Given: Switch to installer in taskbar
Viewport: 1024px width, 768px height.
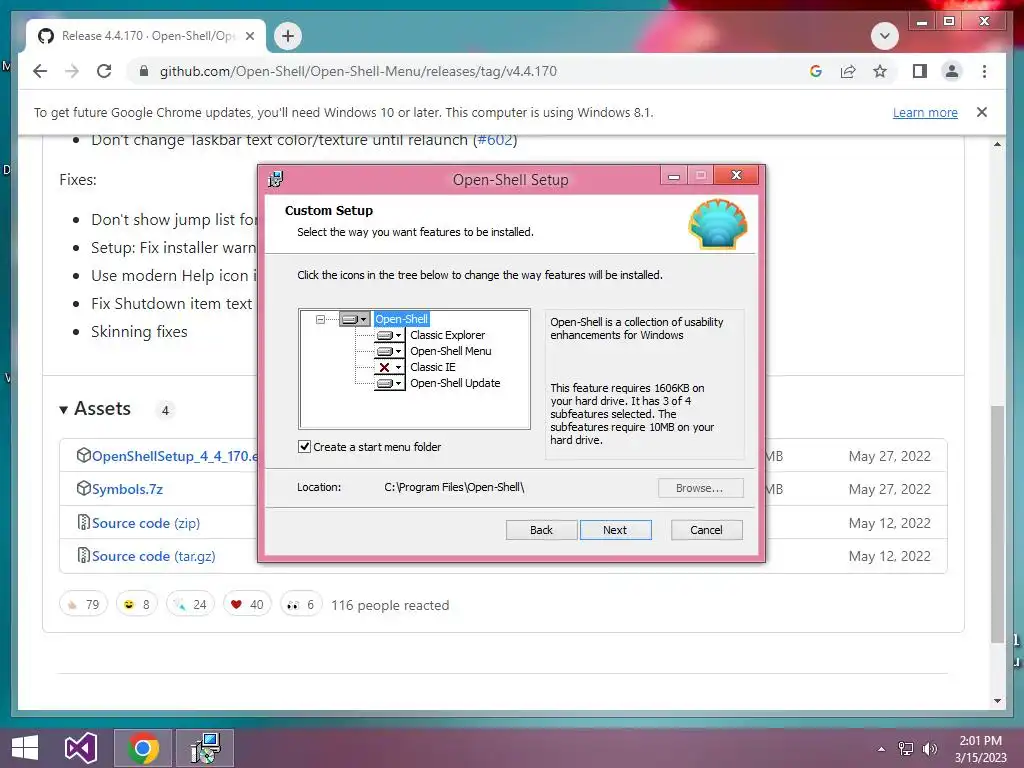Looking at the screenshot, I should pos(205,748).
